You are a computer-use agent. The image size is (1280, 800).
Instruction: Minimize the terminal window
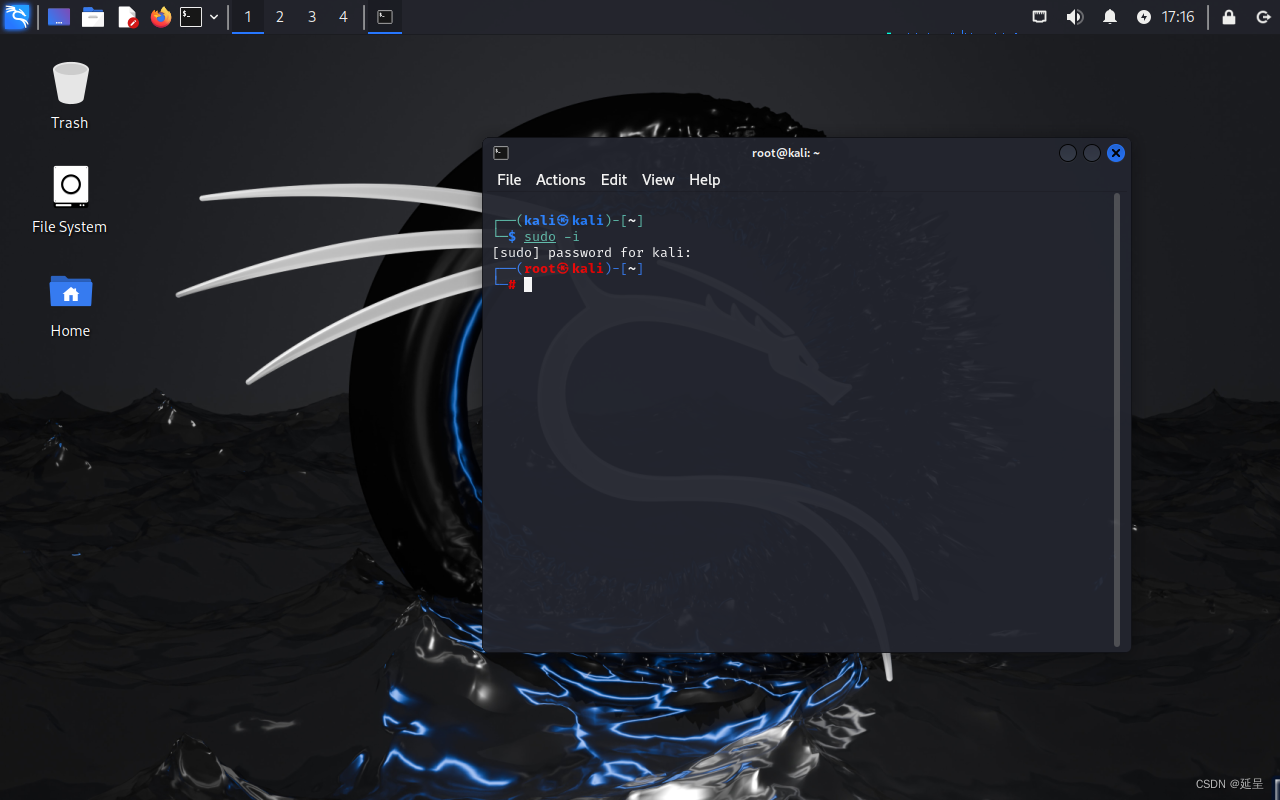click(x=1068, y=153)
